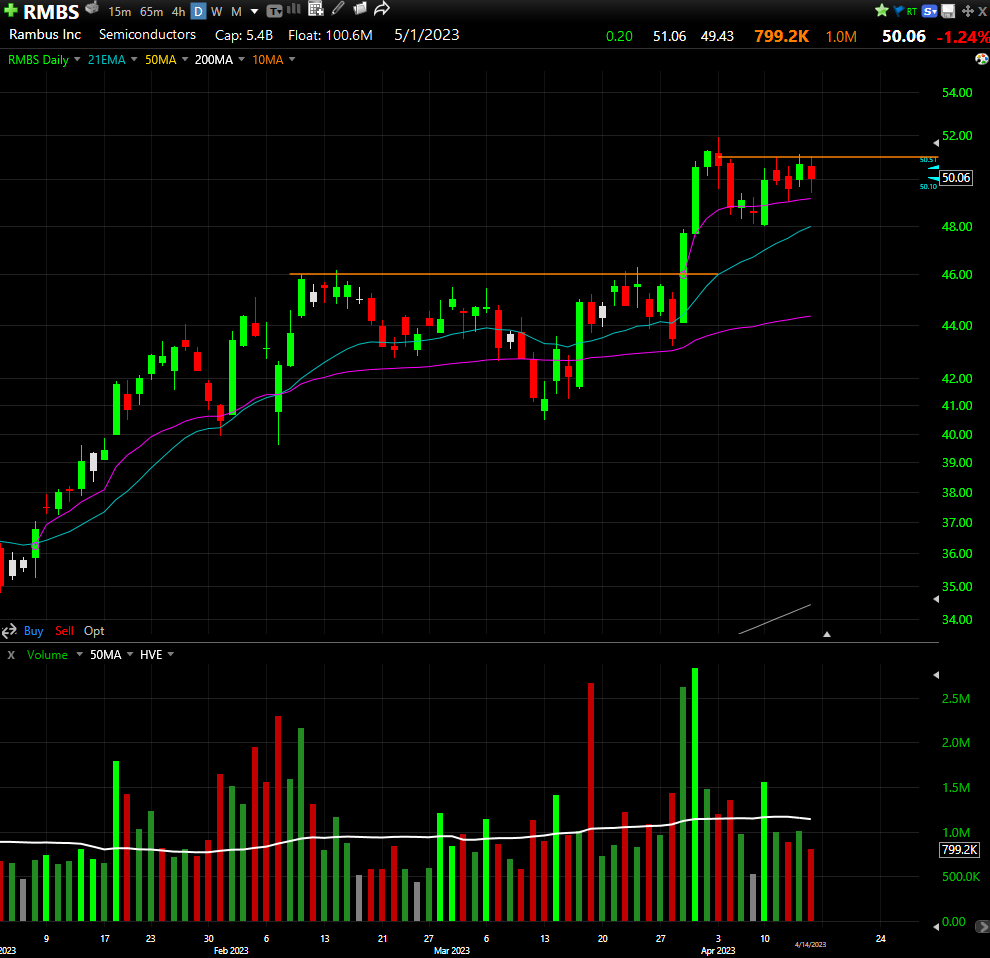
Task: Click the Buy button
Action: point(33,631)
